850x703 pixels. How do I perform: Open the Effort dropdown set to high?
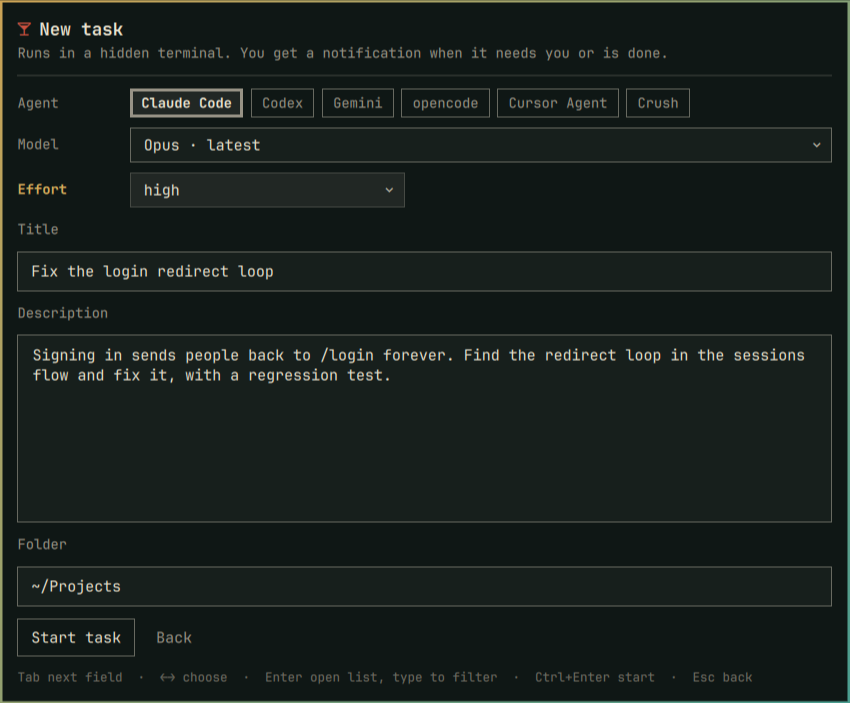click(x=267, y=190)
